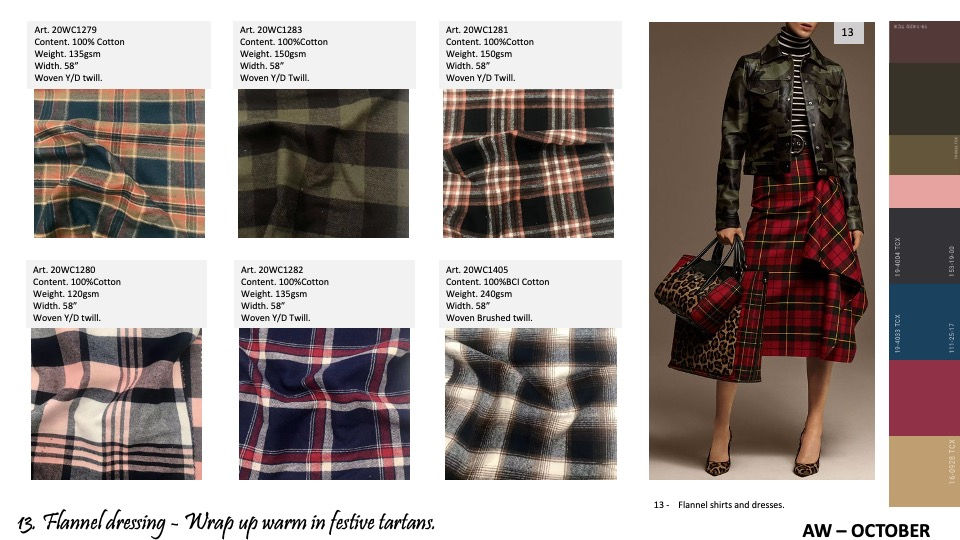Click the model in red tartan skirt photo

tap(762, 251)
